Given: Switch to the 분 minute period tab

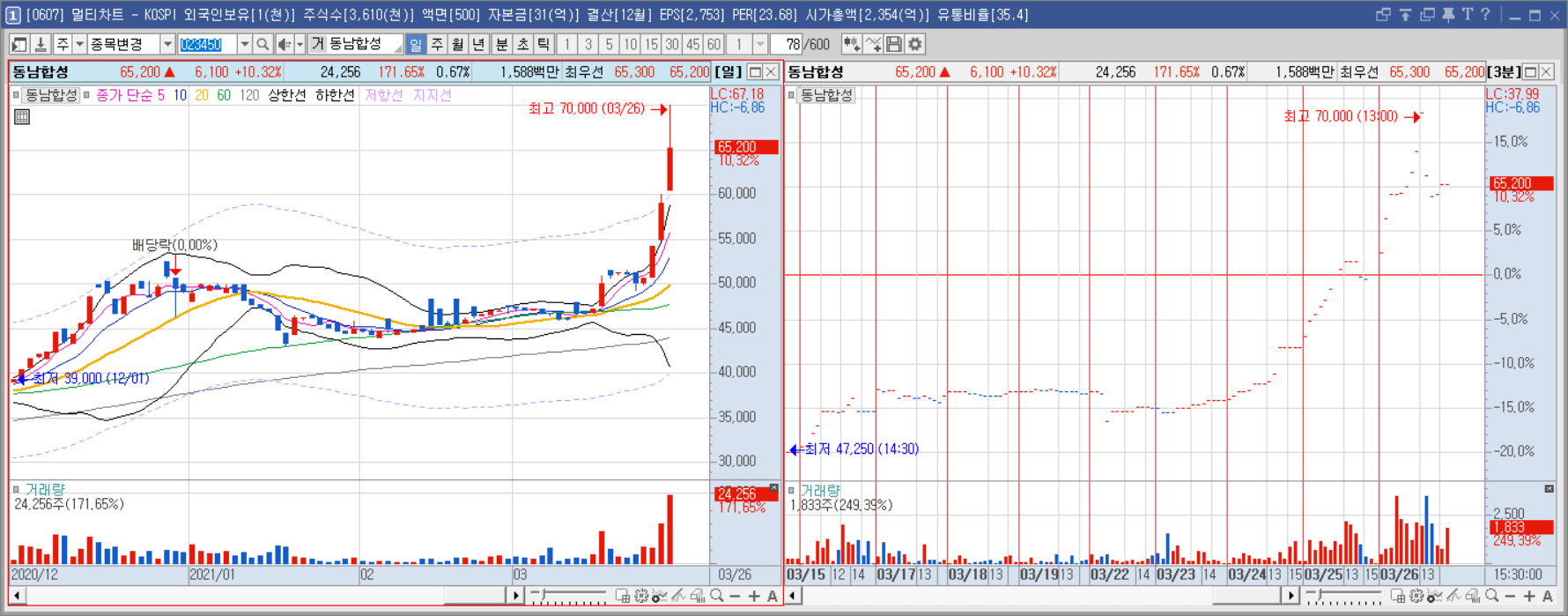Looking at the screenshot, I should tap(501, 44).
